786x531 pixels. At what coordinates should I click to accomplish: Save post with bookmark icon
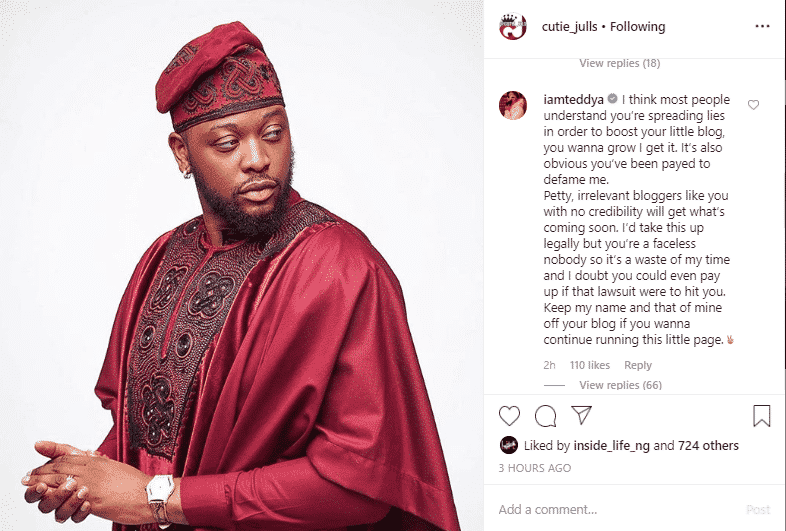click(x=761, y=416)
